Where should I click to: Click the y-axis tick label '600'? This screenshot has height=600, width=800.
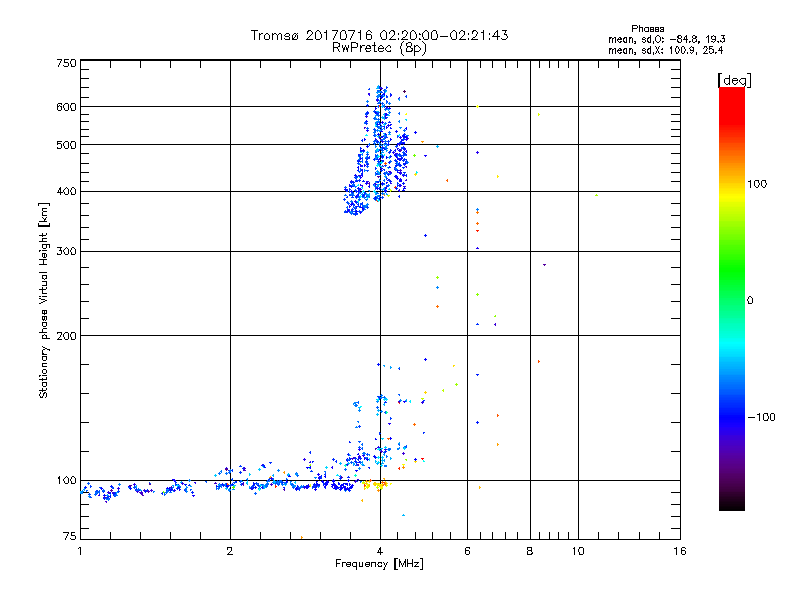[66, 107]
